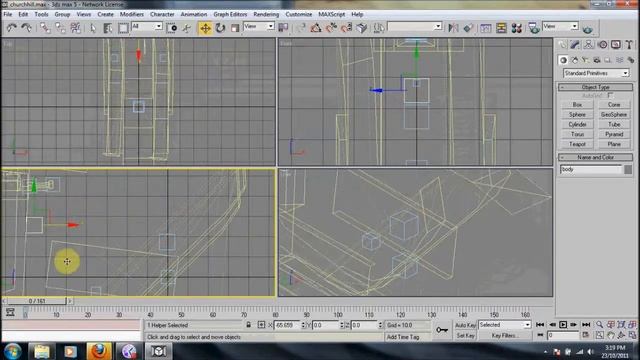Open the Modifiers menu
The height and width of the screenshot is (360, 640).
(131, 14)
